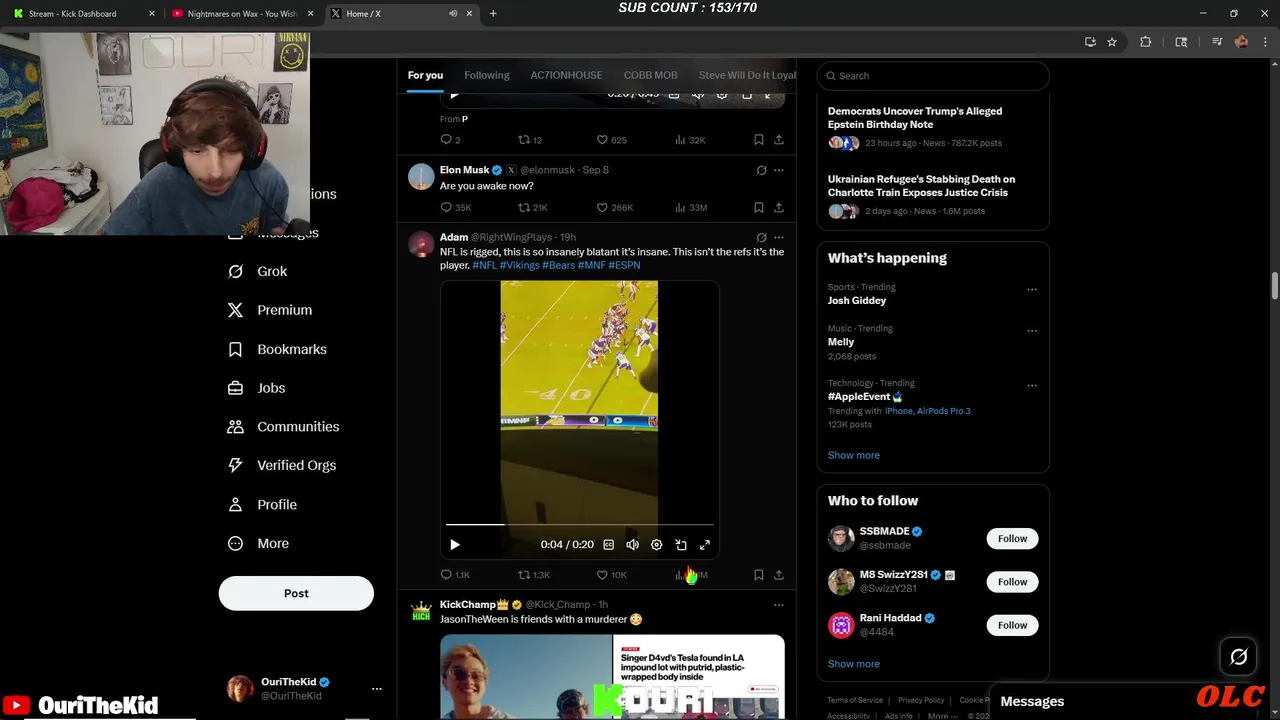
Task: Show more under Who to follow
Action: pyautogui.click(x=853, y=664)
